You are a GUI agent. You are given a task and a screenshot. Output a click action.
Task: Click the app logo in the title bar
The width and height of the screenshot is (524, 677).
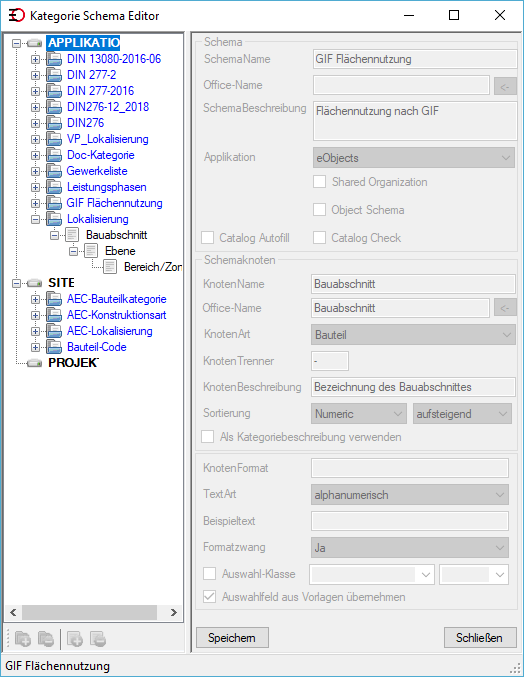[x=16, y=16]
